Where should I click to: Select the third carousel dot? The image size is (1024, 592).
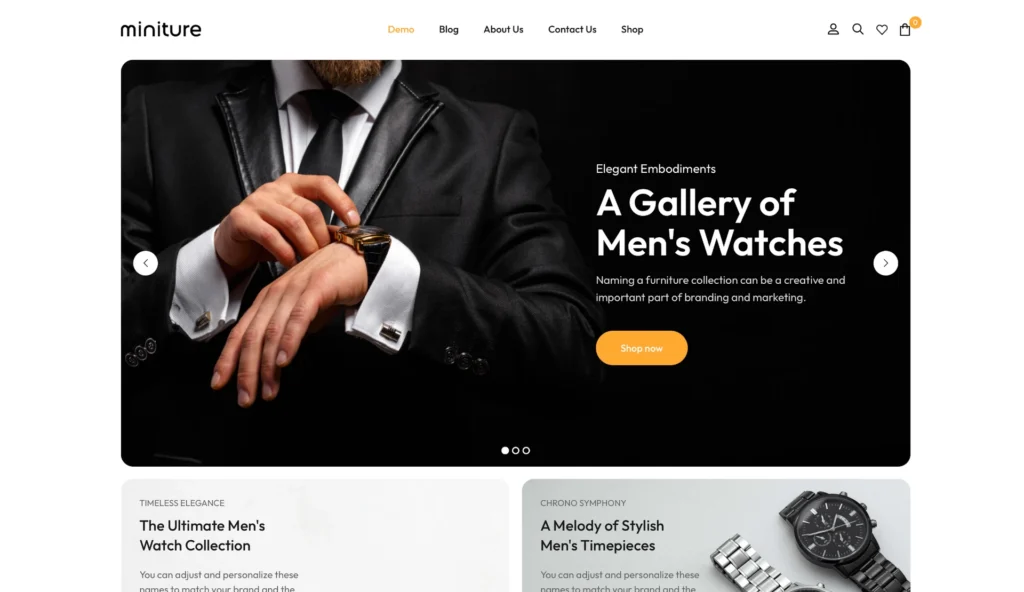tap(526, 450)
